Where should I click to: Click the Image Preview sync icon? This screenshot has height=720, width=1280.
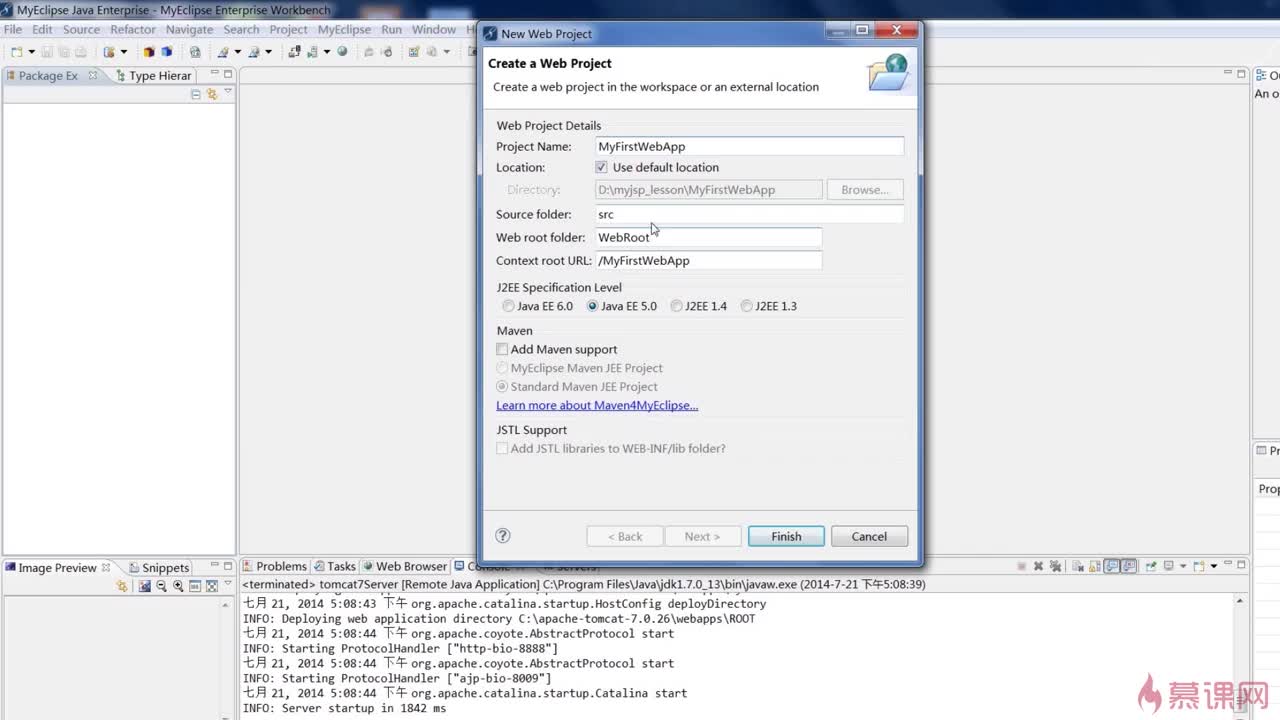point(122,586)
